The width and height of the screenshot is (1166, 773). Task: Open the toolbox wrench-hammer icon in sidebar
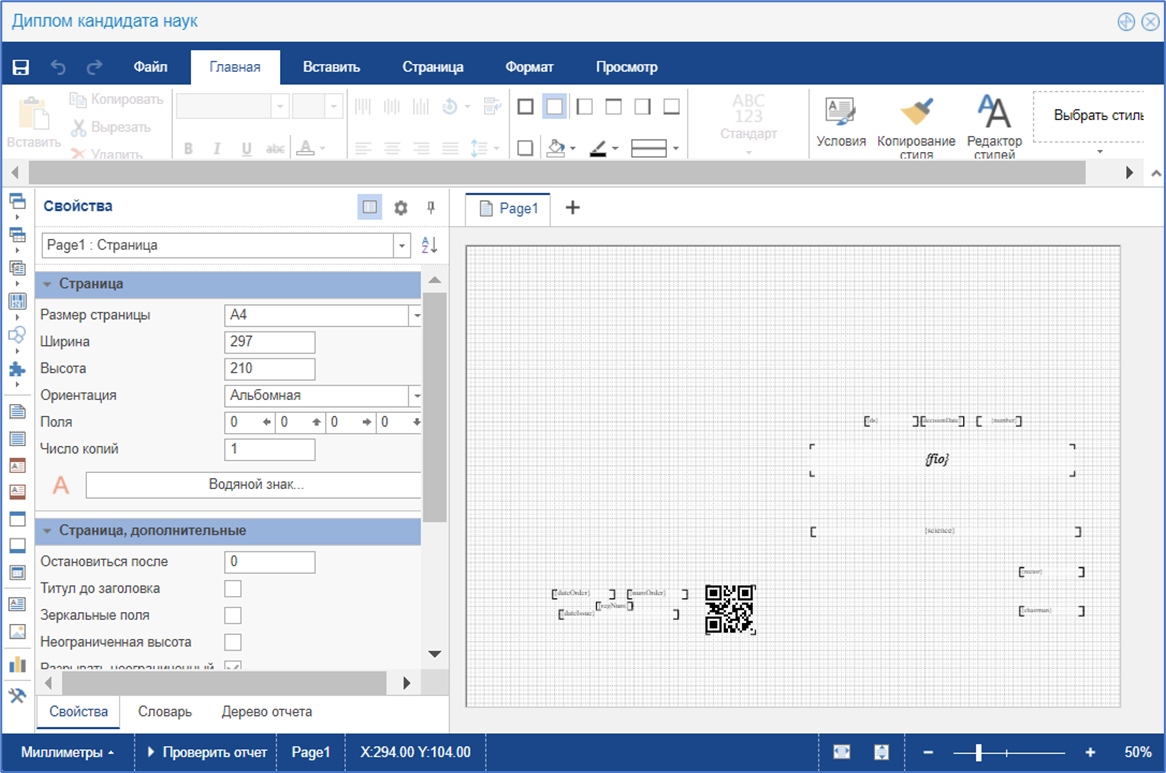(x=17, y=696)
